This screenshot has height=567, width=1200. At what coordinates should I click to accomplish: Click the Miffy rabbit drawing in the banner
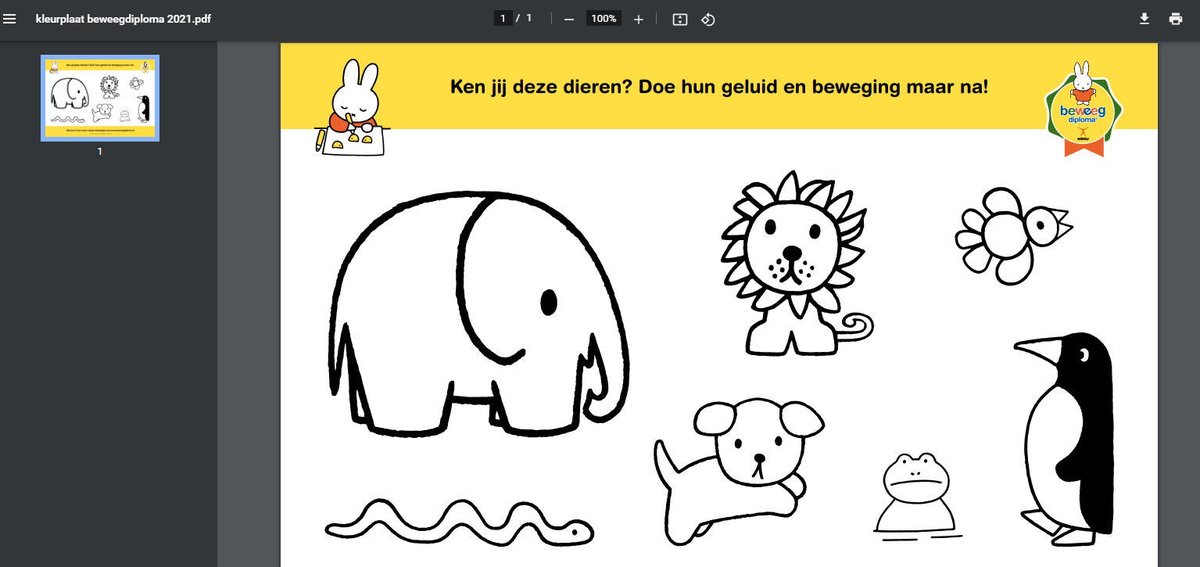click(351, 108)
